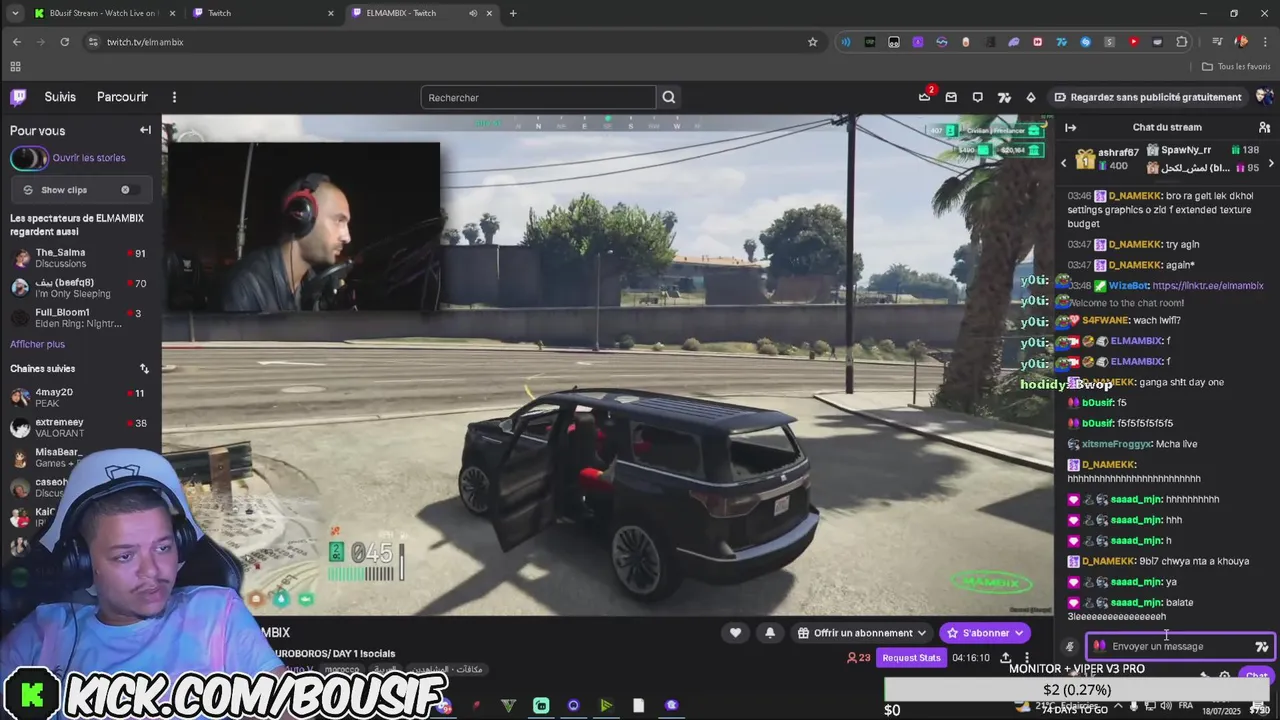Open the stream more options dots

tap(1026, 657)
